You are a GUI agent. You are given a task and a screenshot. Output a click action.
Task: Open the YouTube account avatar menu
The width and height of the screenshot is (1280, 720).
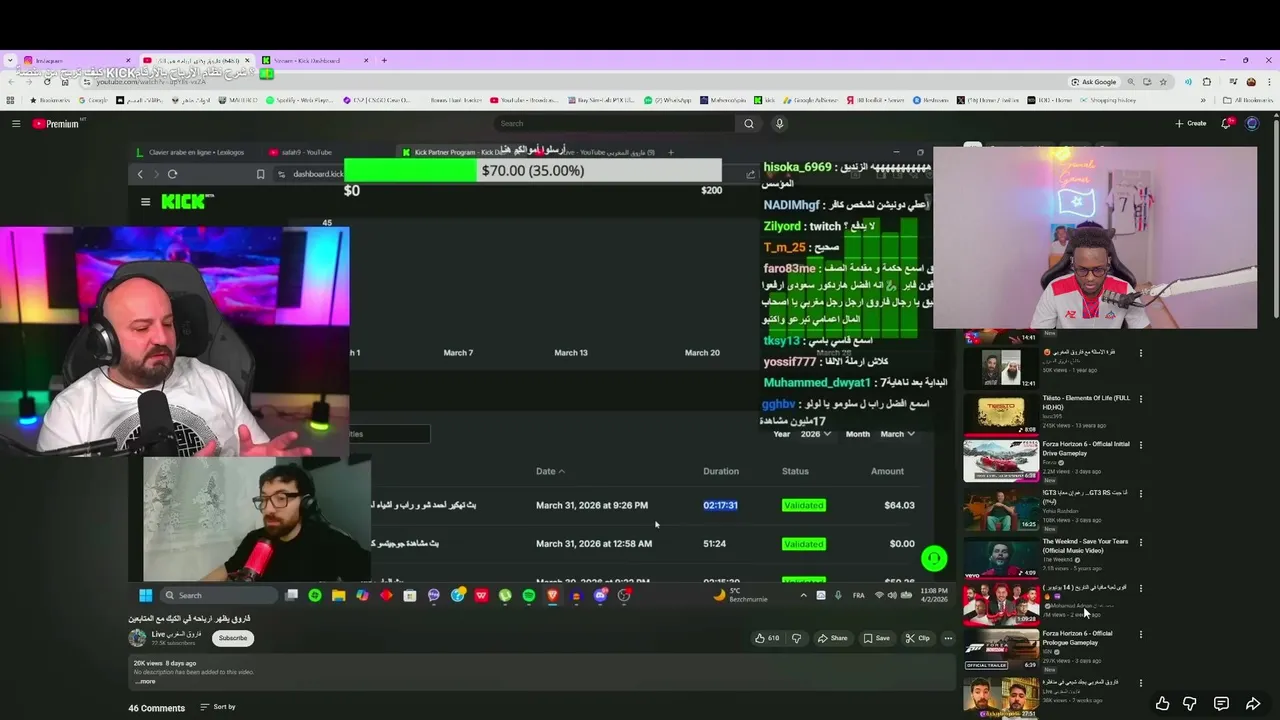1252,124
